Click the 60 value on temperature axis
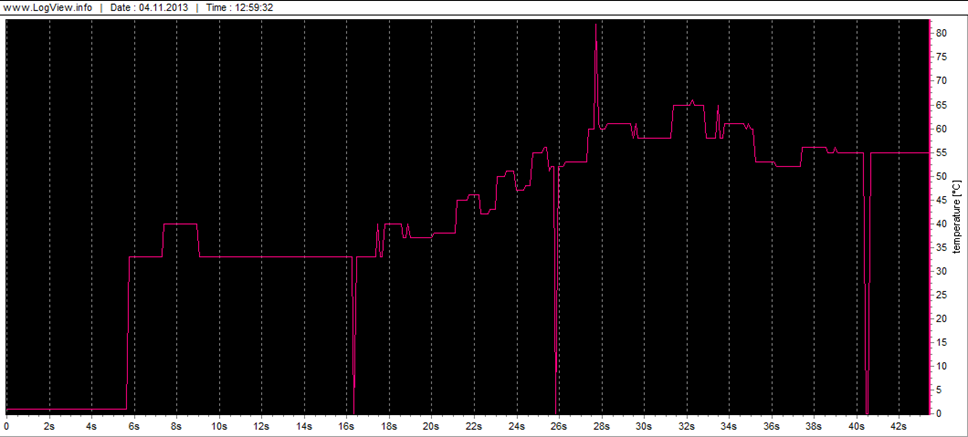The image size is (968, 437). click(941, 128)
